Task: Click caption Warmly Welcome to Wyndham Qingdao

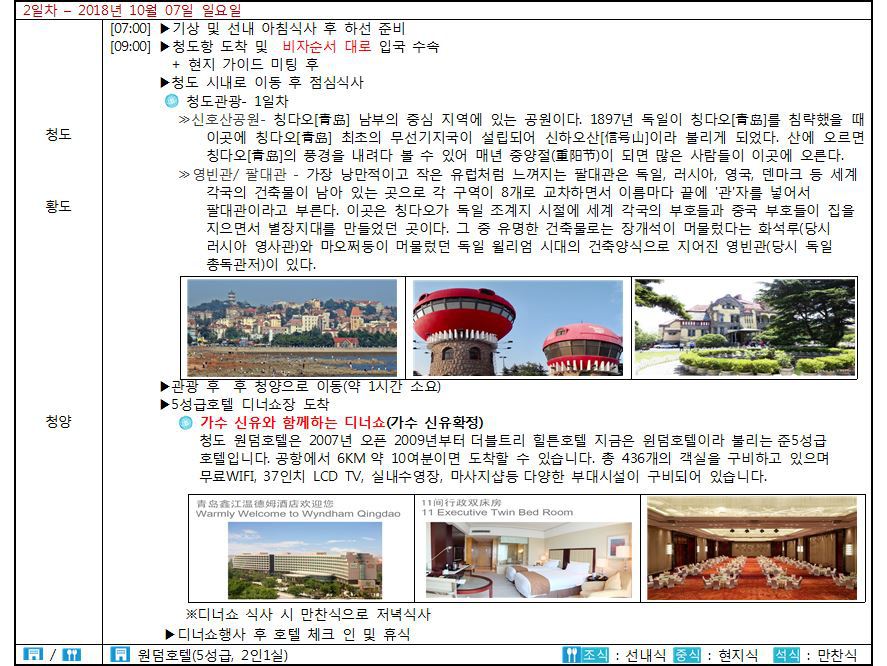Action: [298, 514]
